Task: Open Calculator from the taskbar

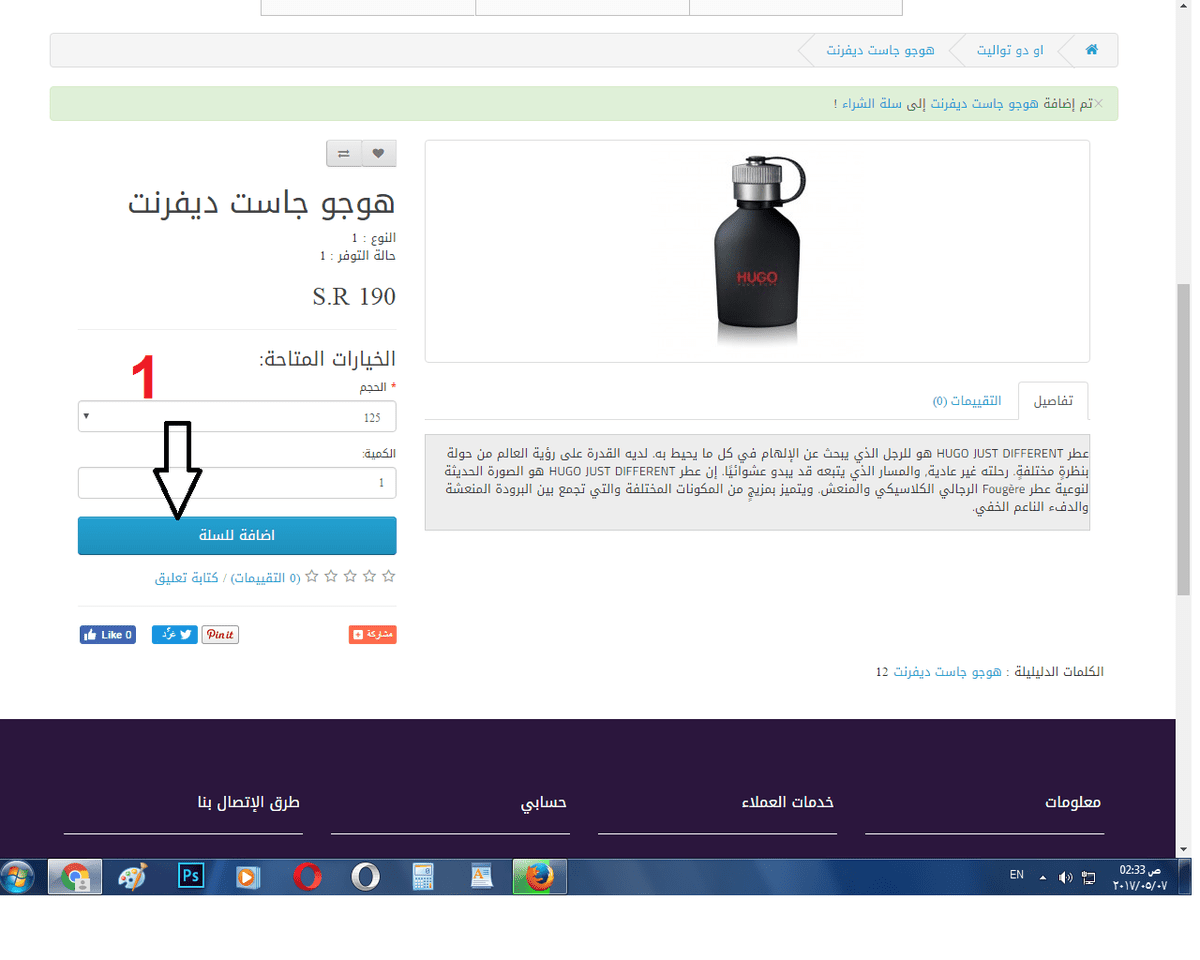Action: click(x=424, y=878)
